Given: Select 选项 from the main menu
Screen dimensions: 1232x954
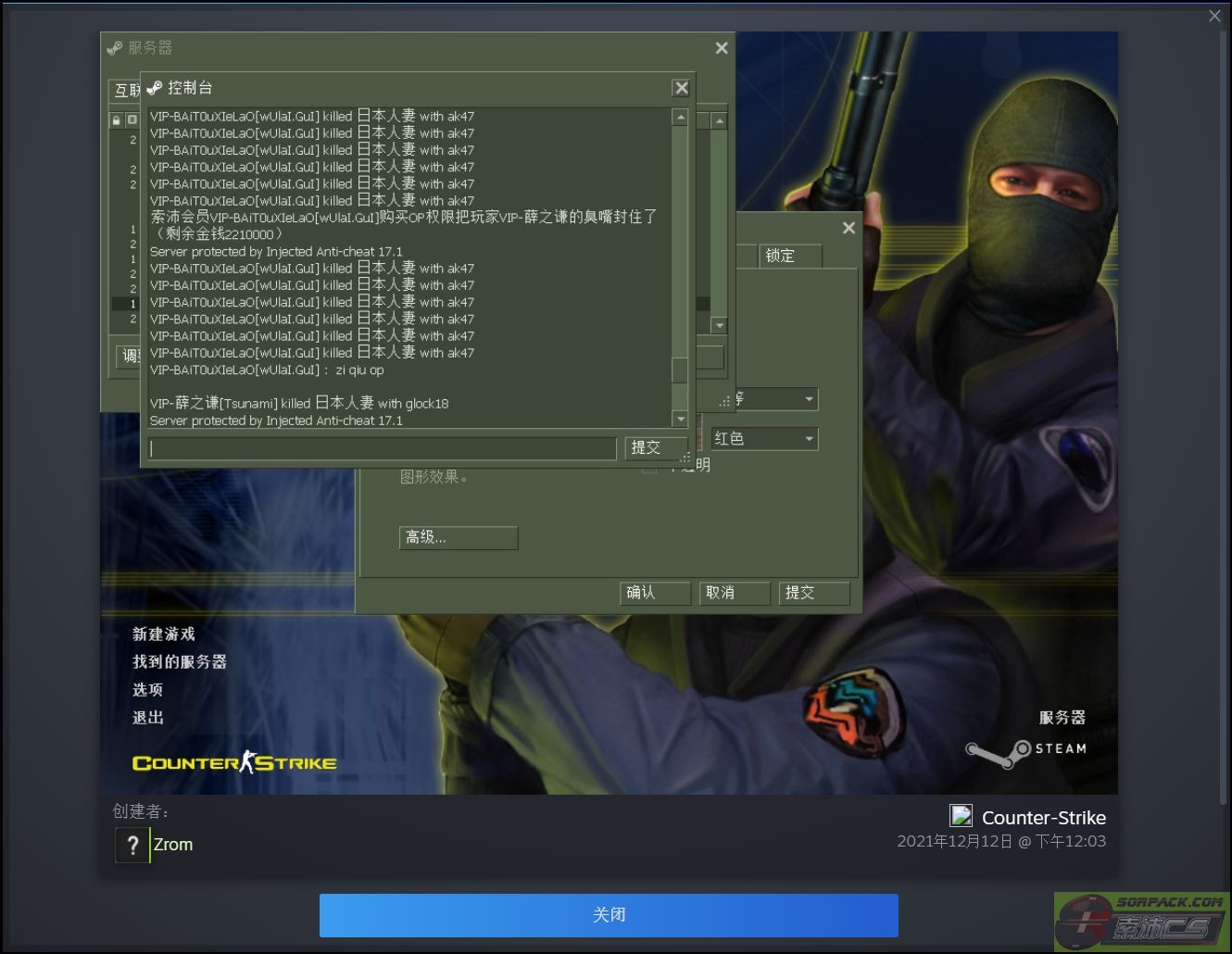Looking at the screenshot, I should pos(148,690).
